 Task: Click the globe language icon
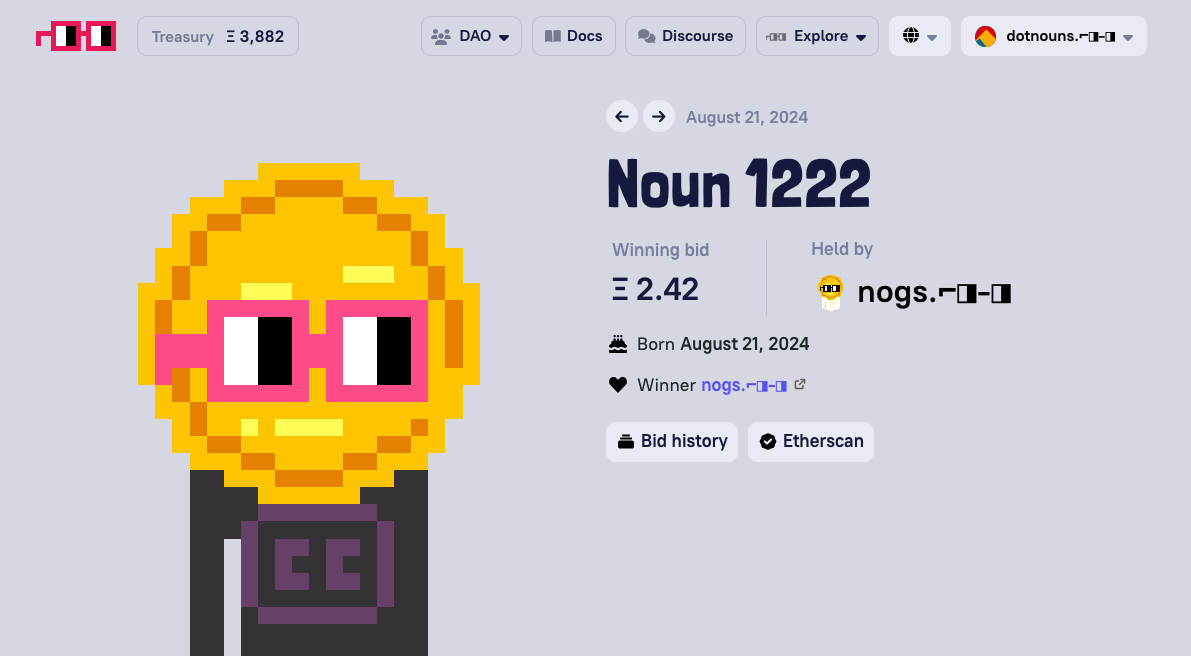click(911, 36)
